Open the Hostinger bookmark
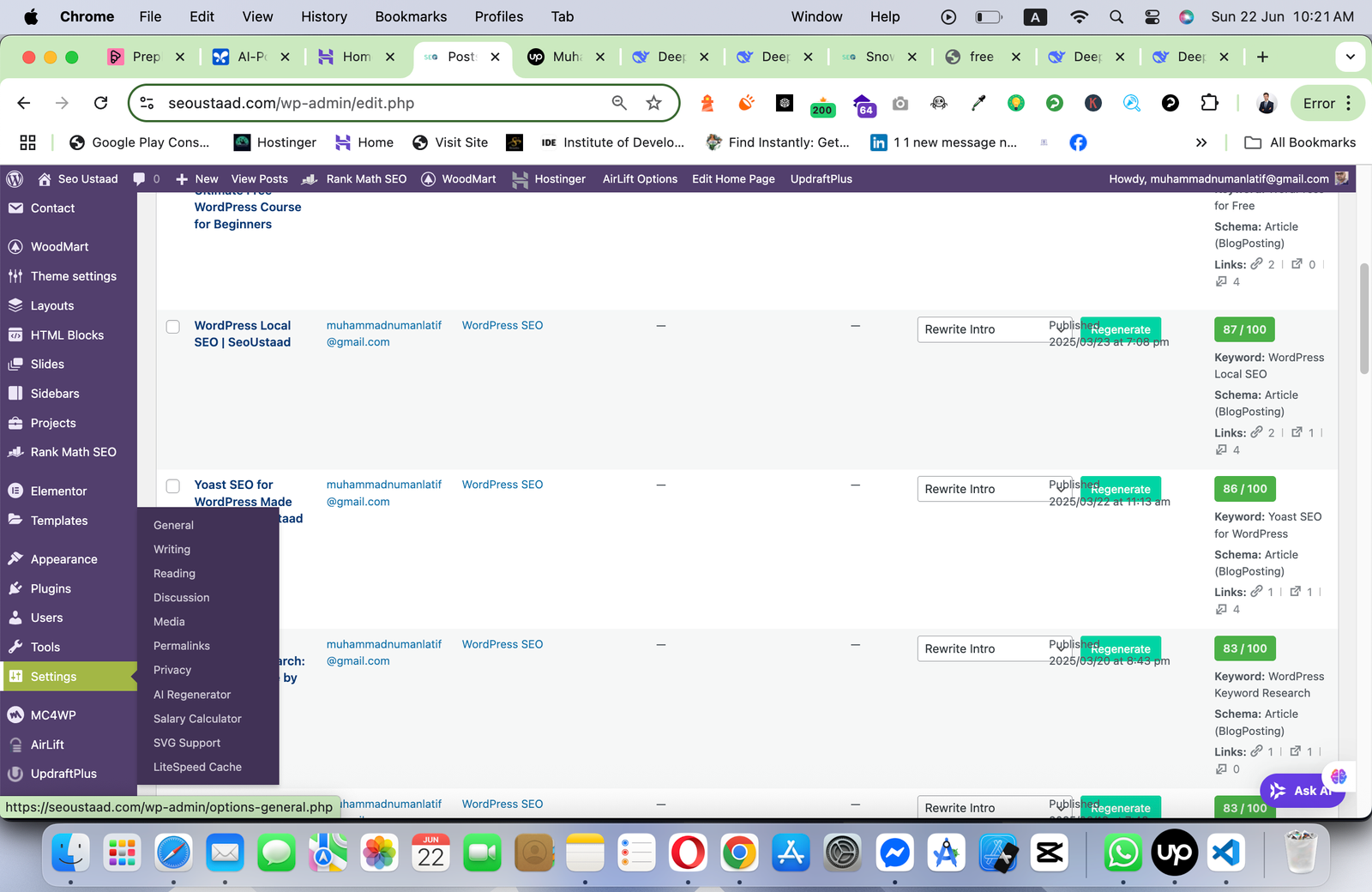1372x892 pixels. 276,142
